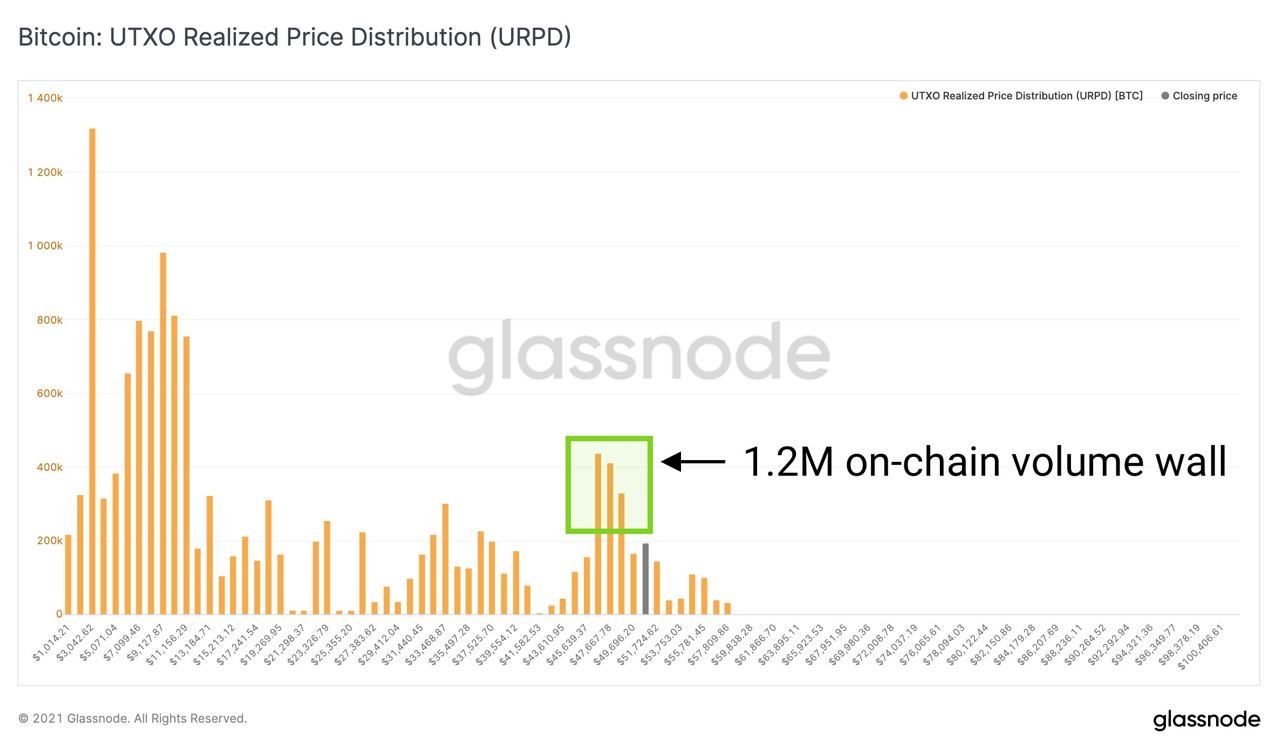
Task: Click the black arrow pointing at the green box
Action: pyautogui.click(x=694, y=461)
